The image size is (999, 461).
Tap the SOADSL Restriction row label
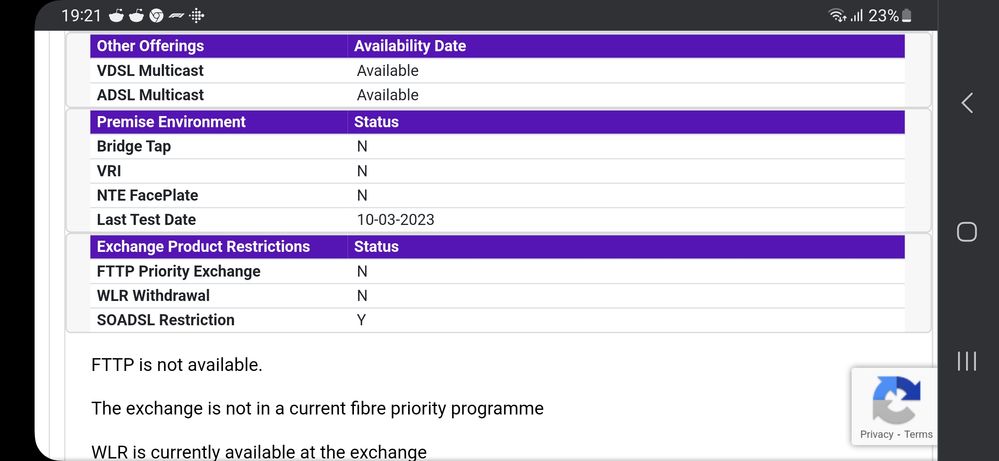click(x=166, y=320)
